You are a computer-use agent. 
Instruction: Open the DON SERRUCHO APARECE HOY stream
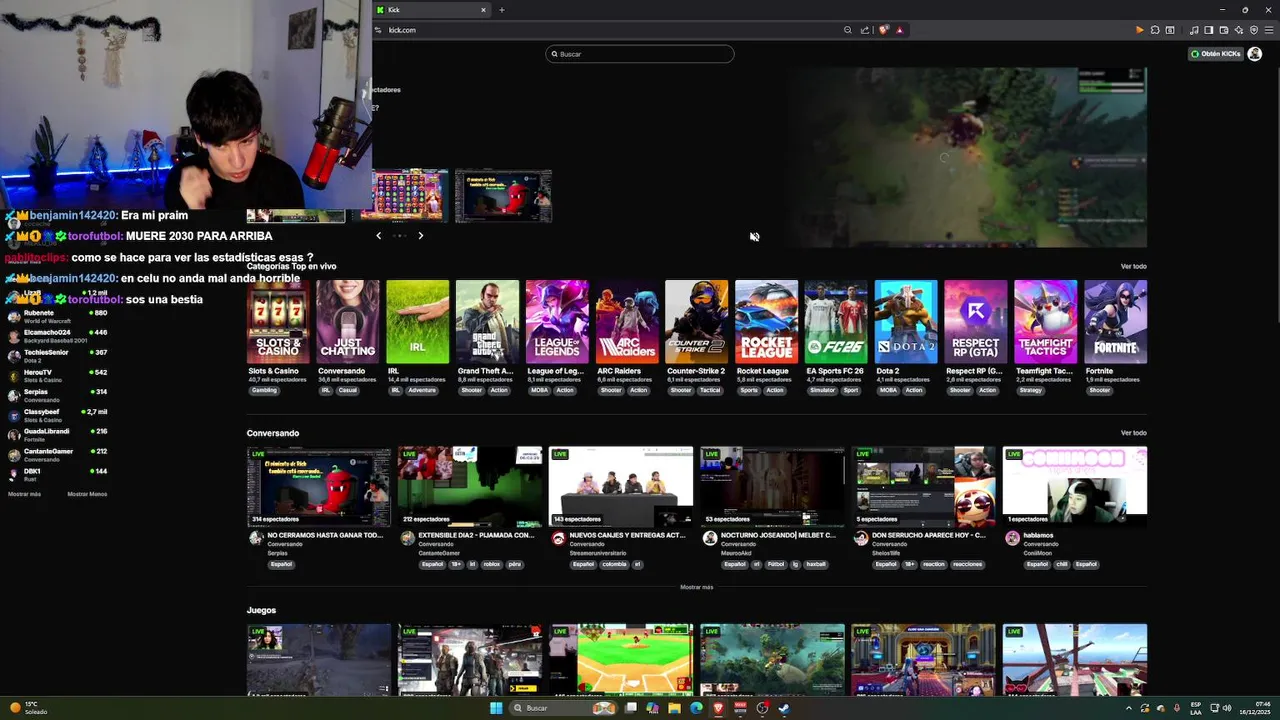pos(923,487)
